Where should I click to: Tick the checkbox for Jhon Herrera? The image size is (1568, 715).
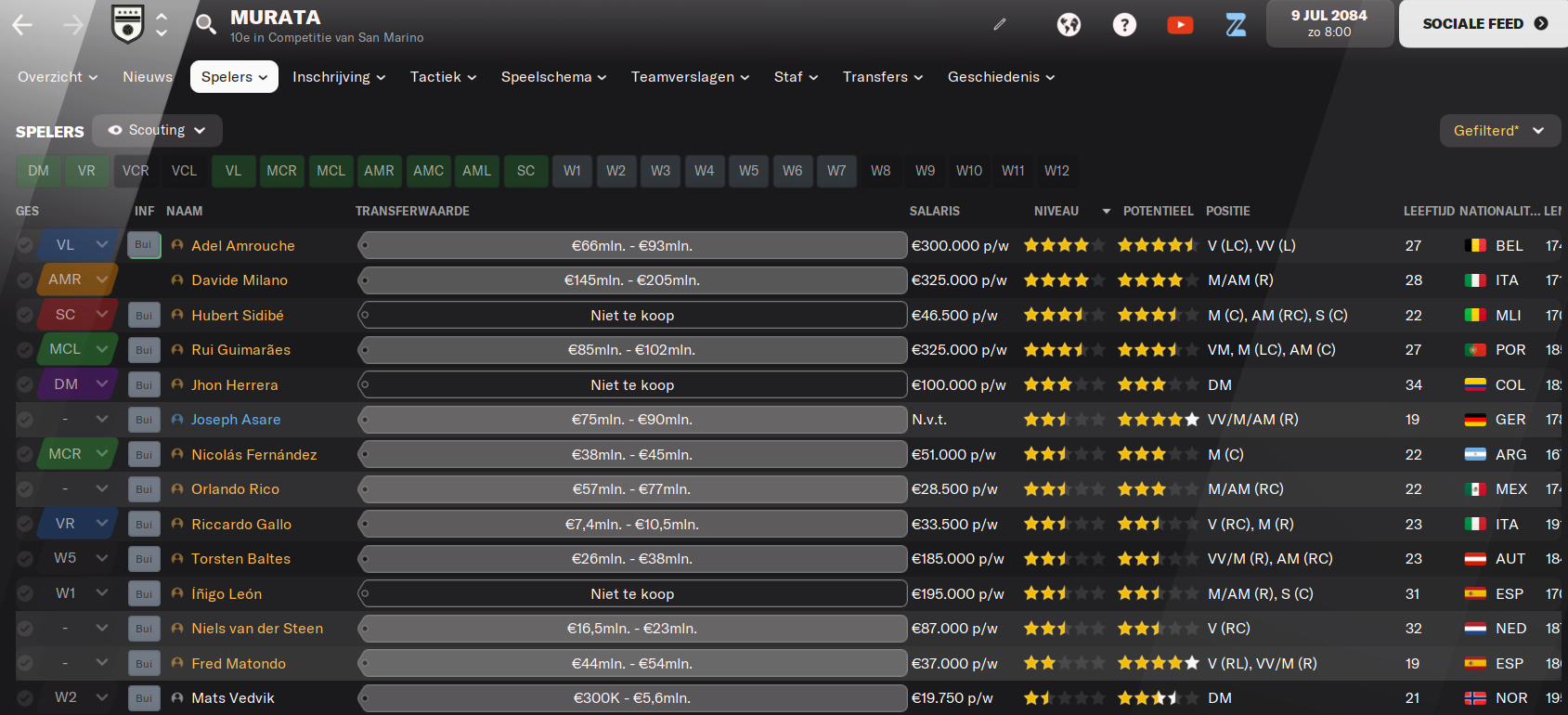pos(25,384)
